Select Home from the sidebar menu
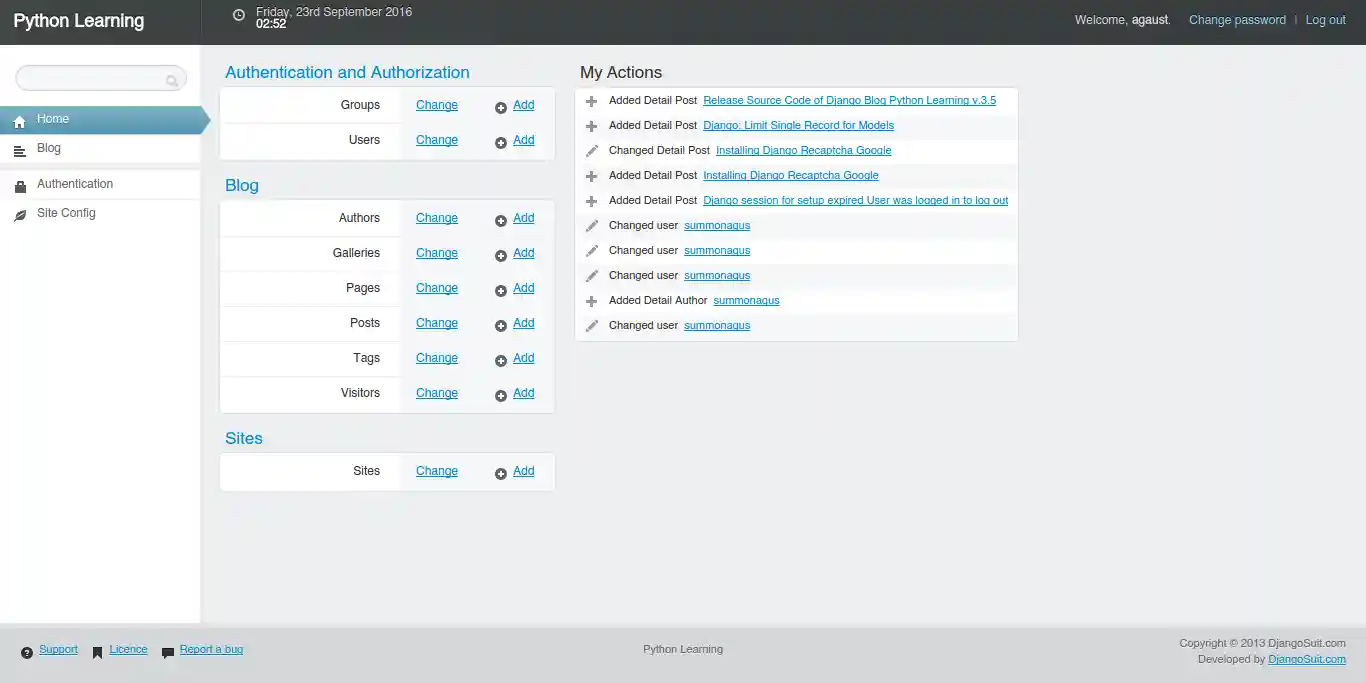The width and height of the screenshot is (1366, 683). (52, 118)
